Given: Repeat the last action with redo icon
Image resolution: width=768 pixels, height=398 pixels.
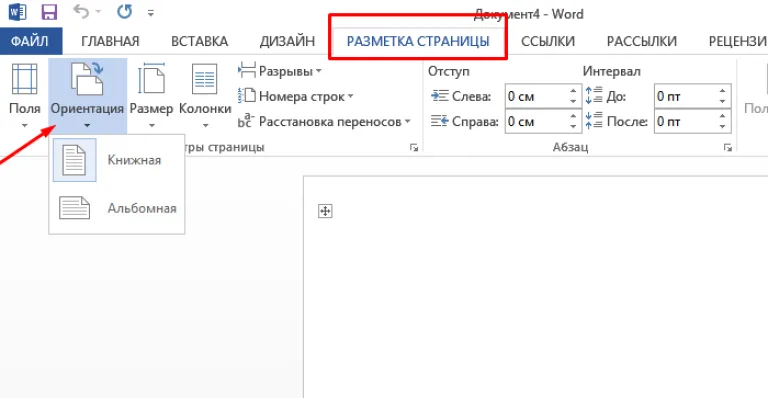Looking at the screenshot, I should (x=124, y=11).
